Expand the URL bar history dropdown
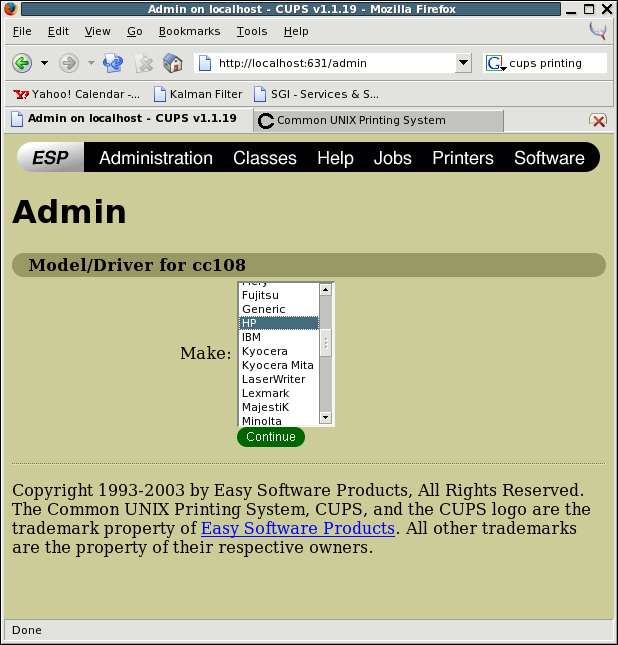618x645 pixels. click(463, 63)
